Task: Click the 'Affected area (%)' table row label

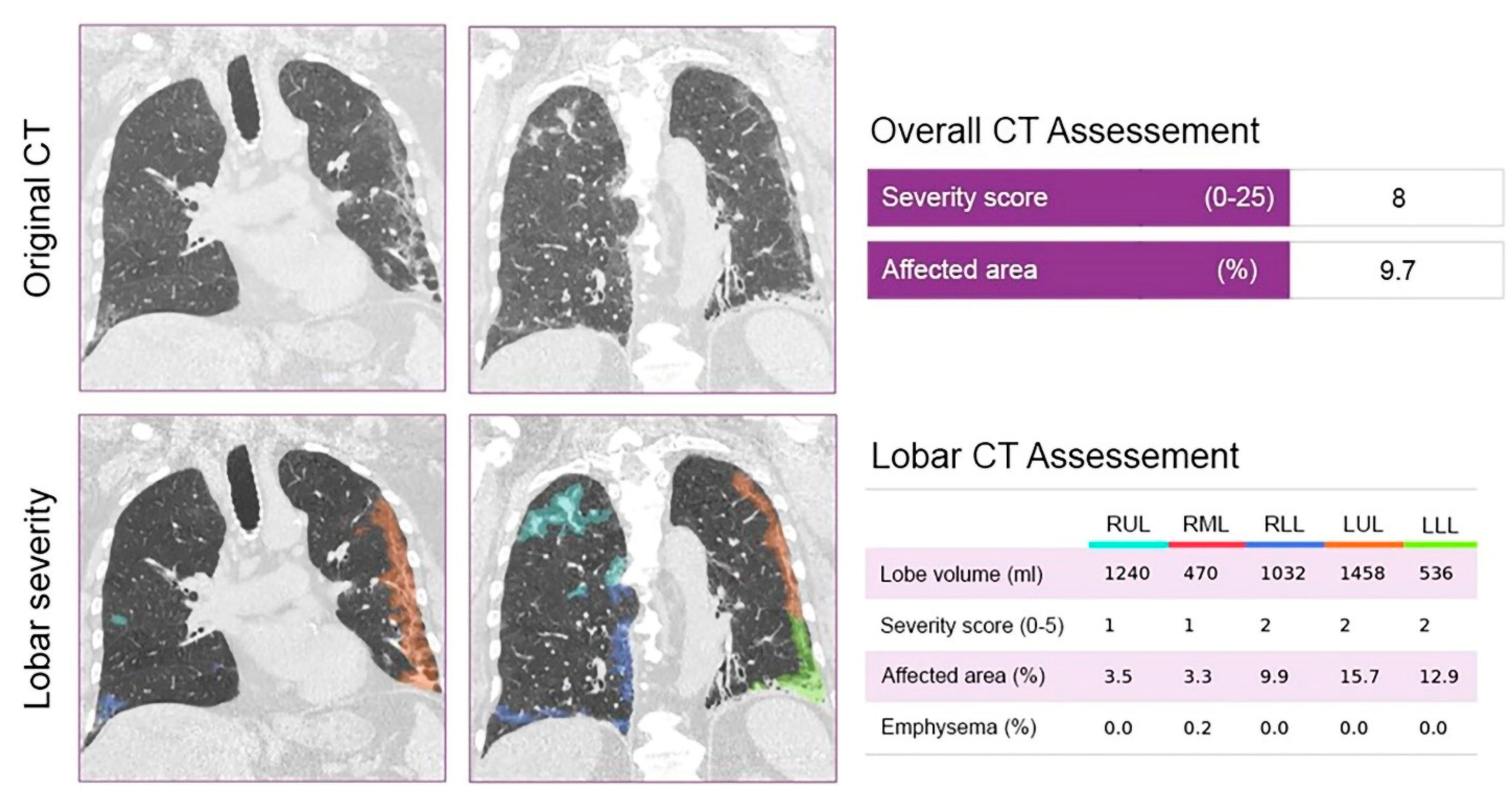Action: (x=963, y=676)
